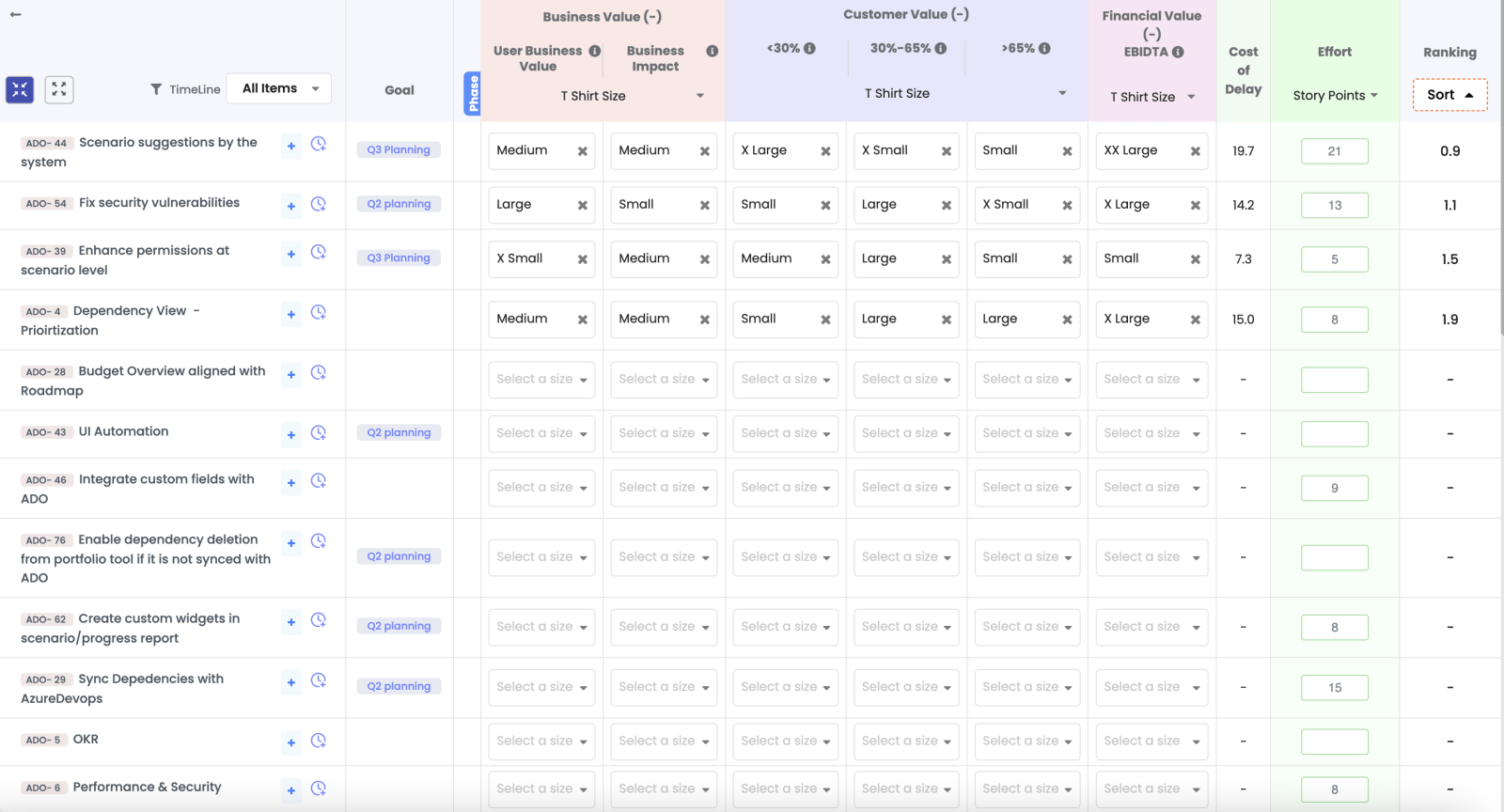Remove XX Large EBIDTA value for ADO-44

tap(1195, 151)
